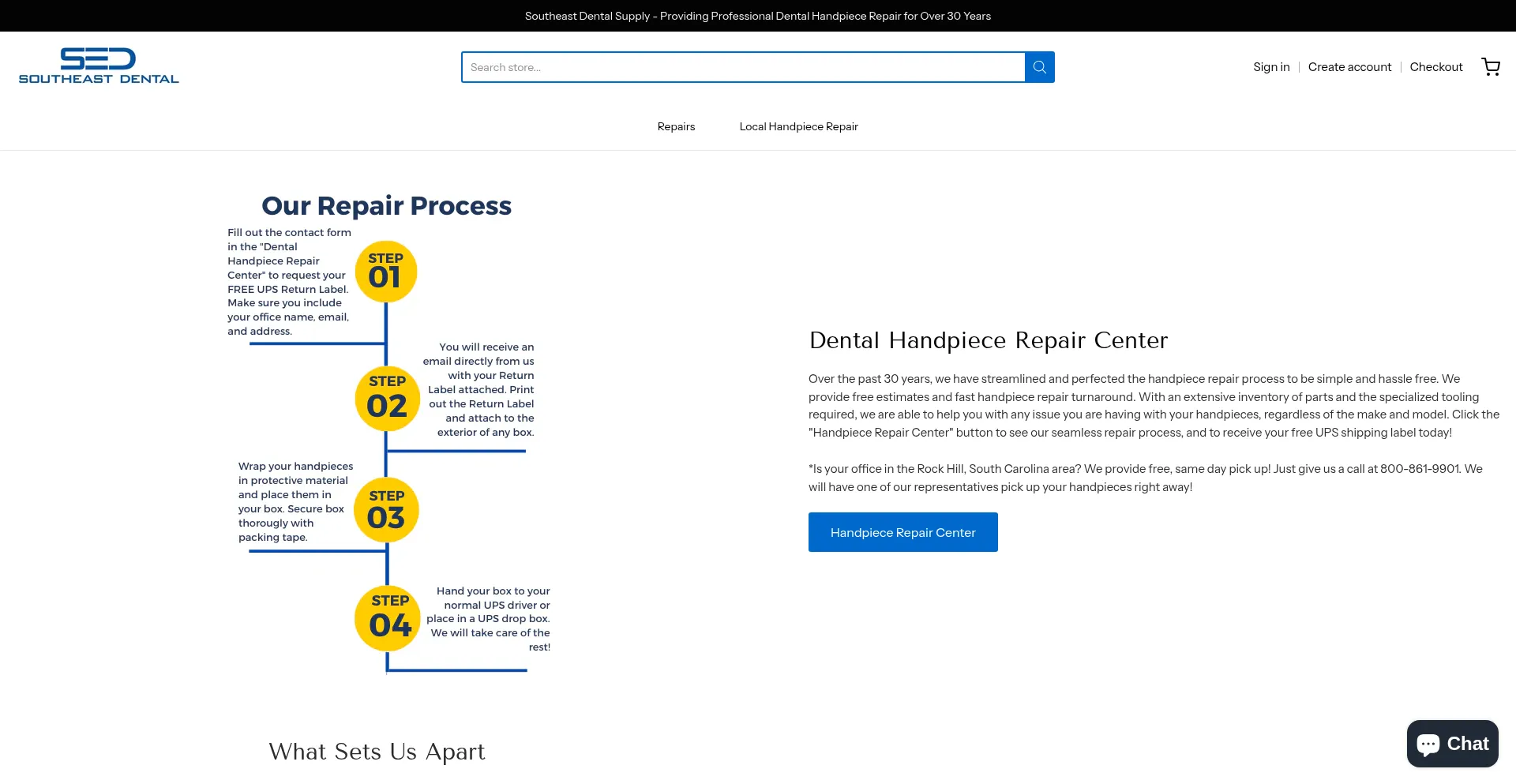This screenshot has width=1516, height=784.
Task: Click the What Sets Us Apart heading
Action: [x=377, y=752]
